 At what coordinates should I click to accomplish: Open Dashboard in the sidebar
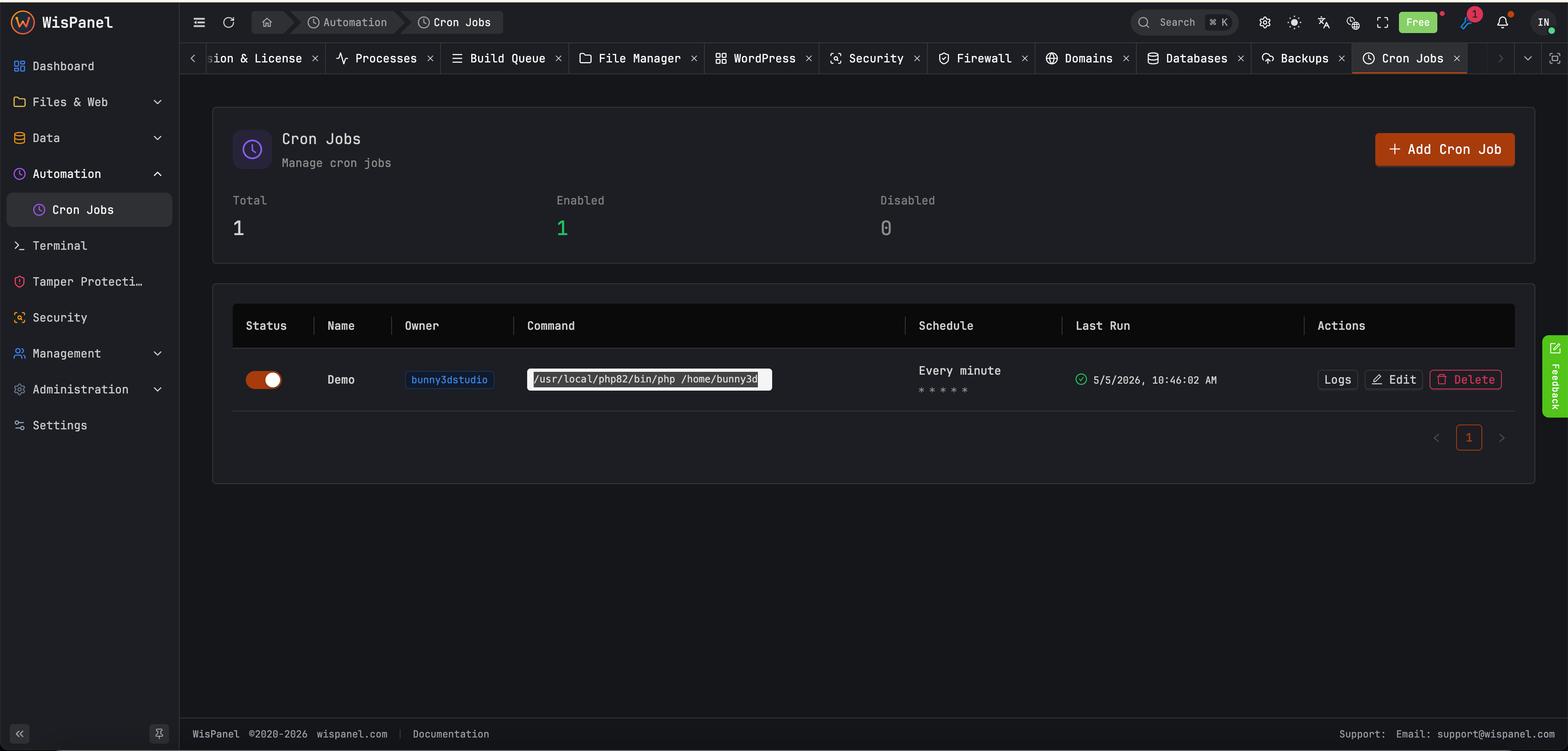[89, 66]
